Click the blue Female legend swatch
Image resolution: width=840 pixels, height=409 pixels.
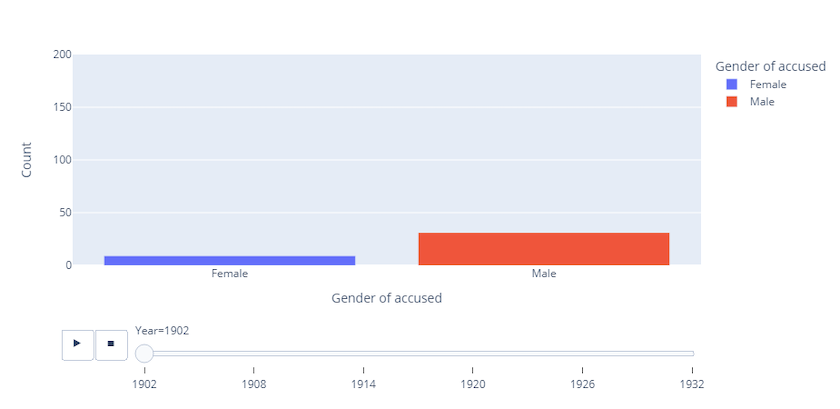coord(731,85)
